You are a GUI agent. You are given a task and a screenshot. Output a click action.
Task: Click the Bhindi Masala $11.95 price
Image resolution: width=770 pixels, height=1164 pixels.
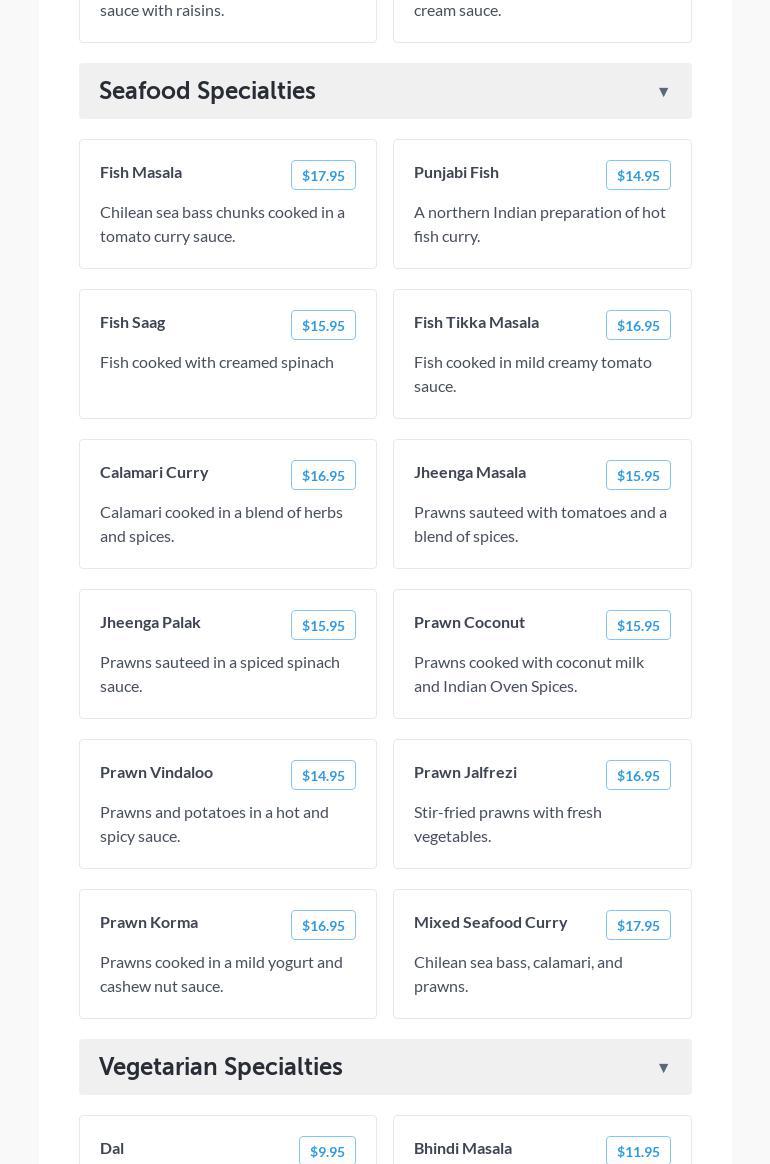(x=638, y=1152)
